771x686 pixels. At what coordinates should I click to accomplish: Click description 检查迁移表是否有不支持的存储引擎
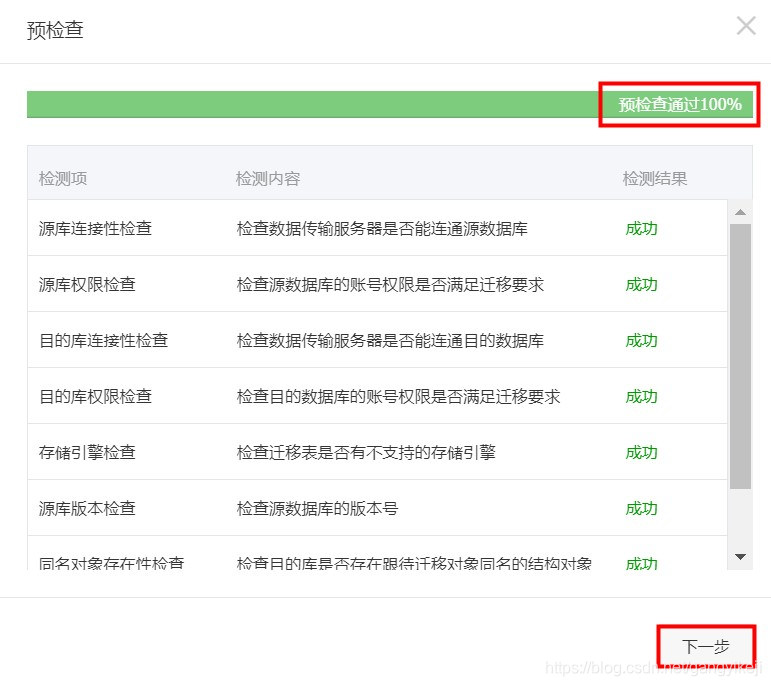366,452
